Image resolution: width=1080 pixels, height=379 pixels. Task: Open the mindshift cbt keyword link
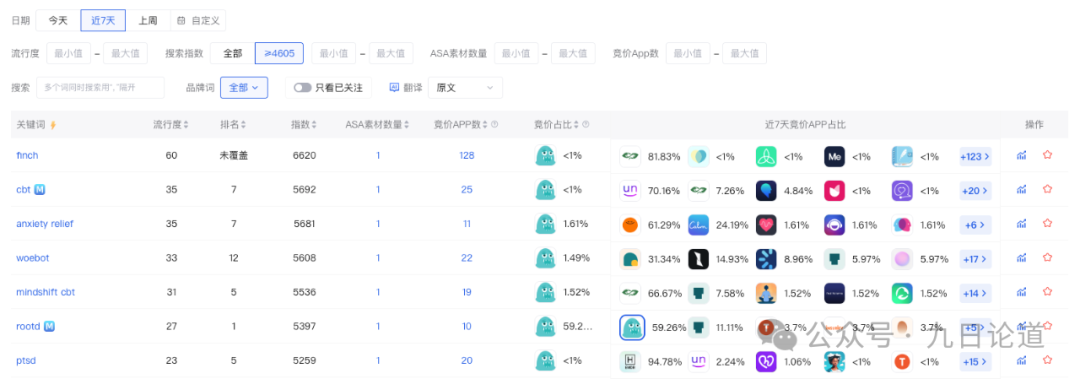[x=45, y=291]
